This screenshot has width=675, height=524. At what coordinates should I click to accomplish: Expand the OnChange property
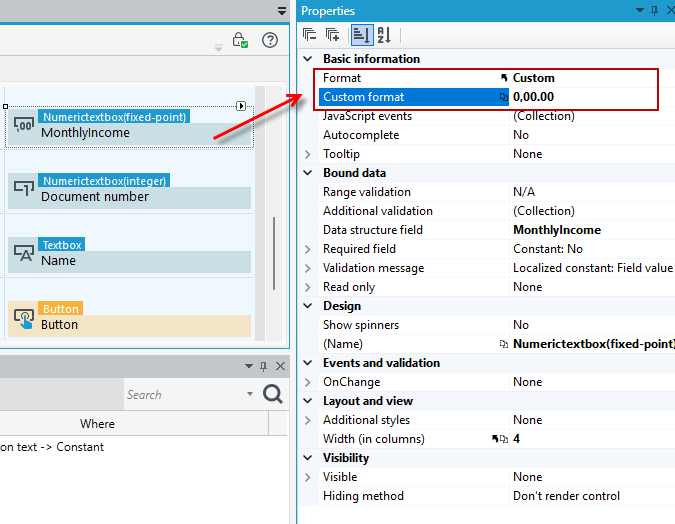click(x=308, y=382)
